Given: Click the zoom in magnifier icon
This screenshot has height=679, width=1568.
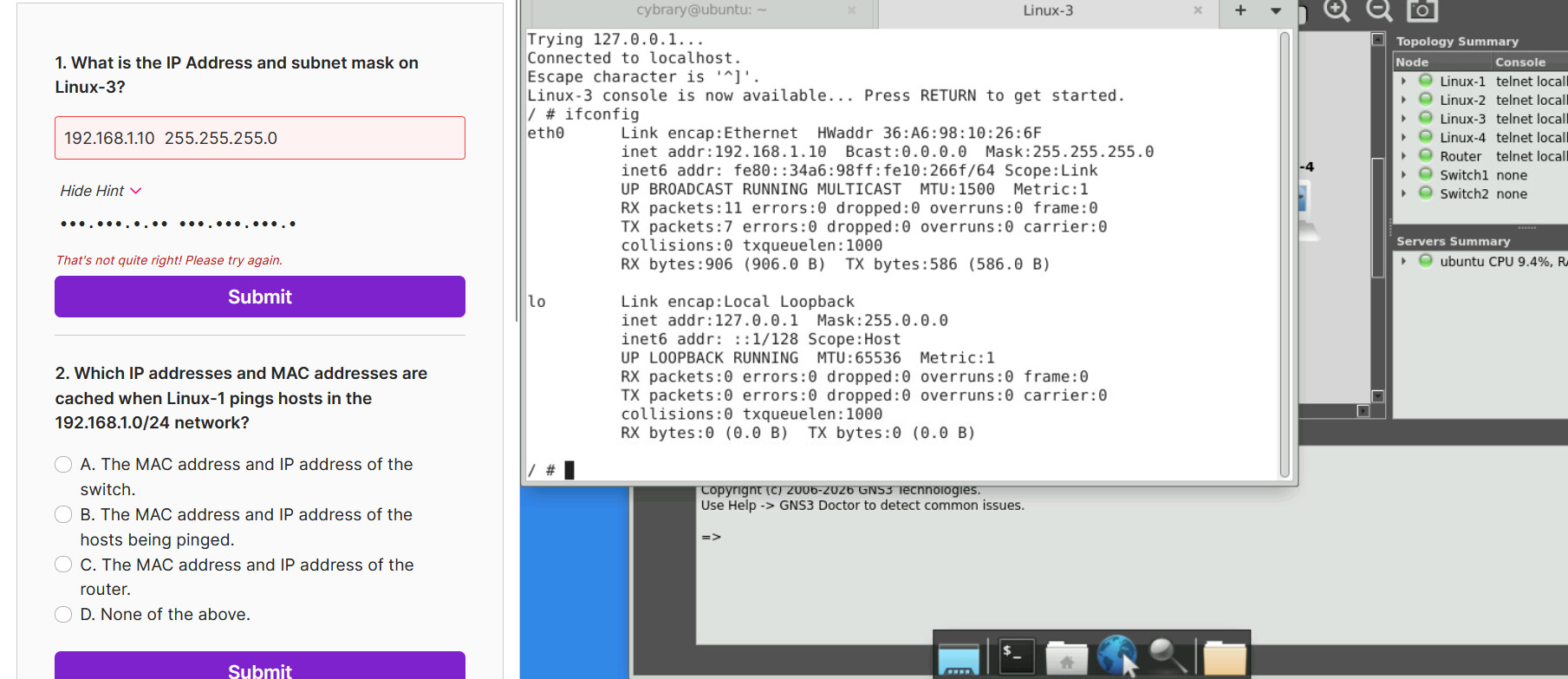Looking at the screenshot, I should tap(1337, 10).
